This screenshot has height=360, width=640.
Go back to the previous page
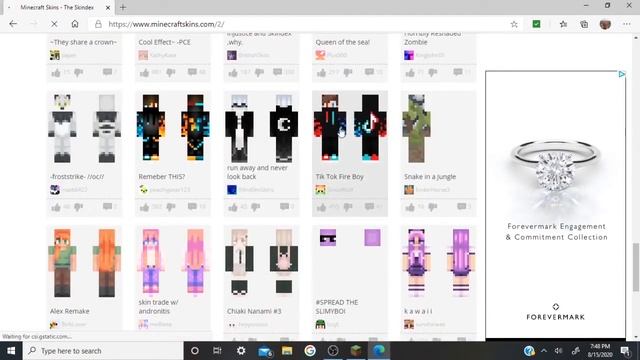point(13,24)
